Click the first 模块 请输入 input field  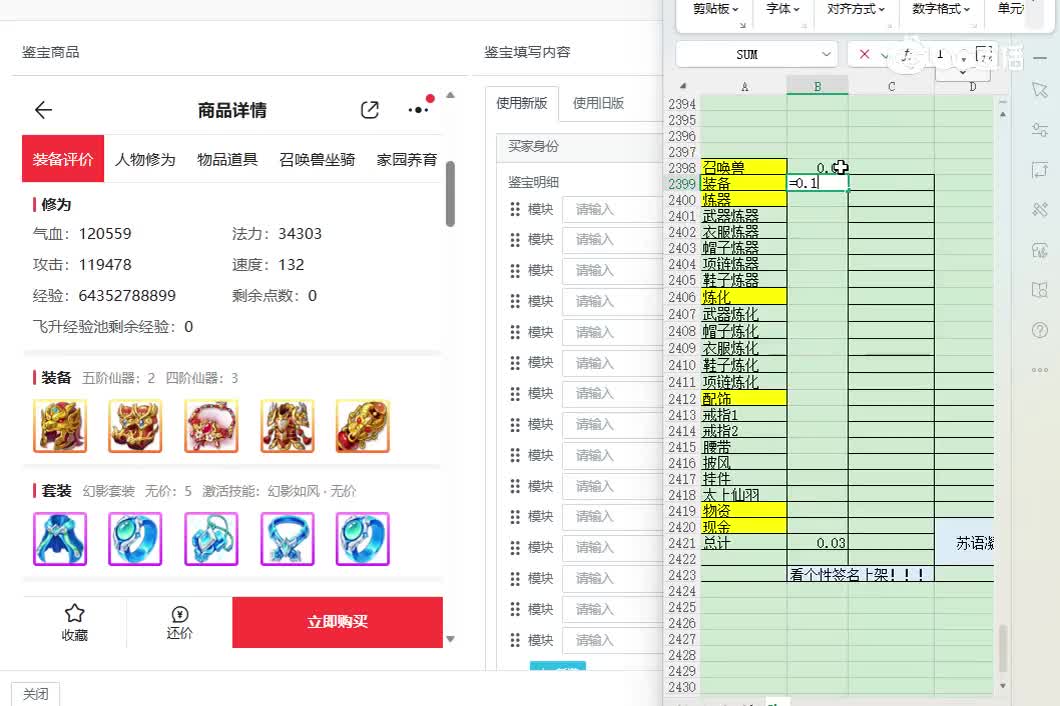click(610, 210)
